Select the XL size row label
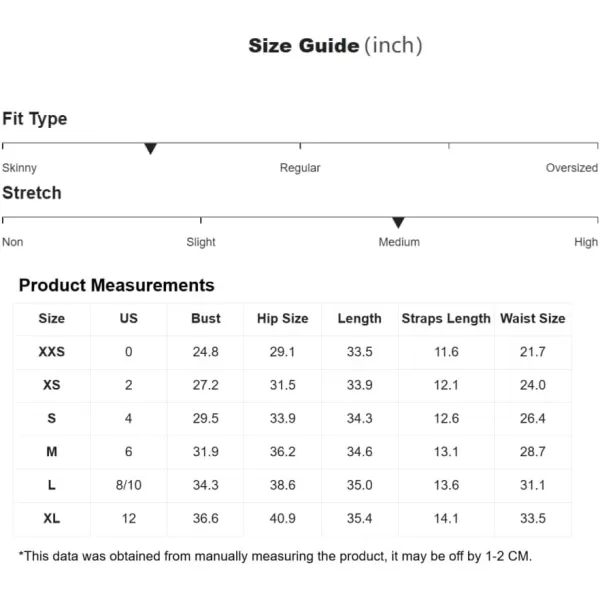 (52, 518)
